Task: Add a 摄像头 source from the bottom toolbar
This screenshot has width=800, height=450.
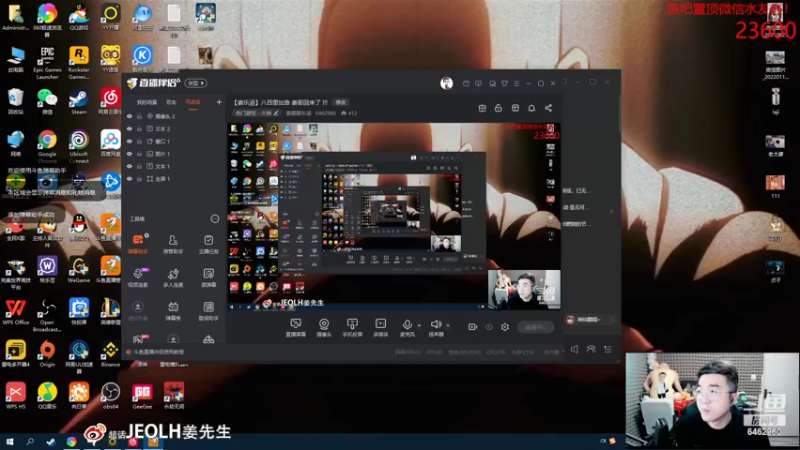Action: coord(324,328)
